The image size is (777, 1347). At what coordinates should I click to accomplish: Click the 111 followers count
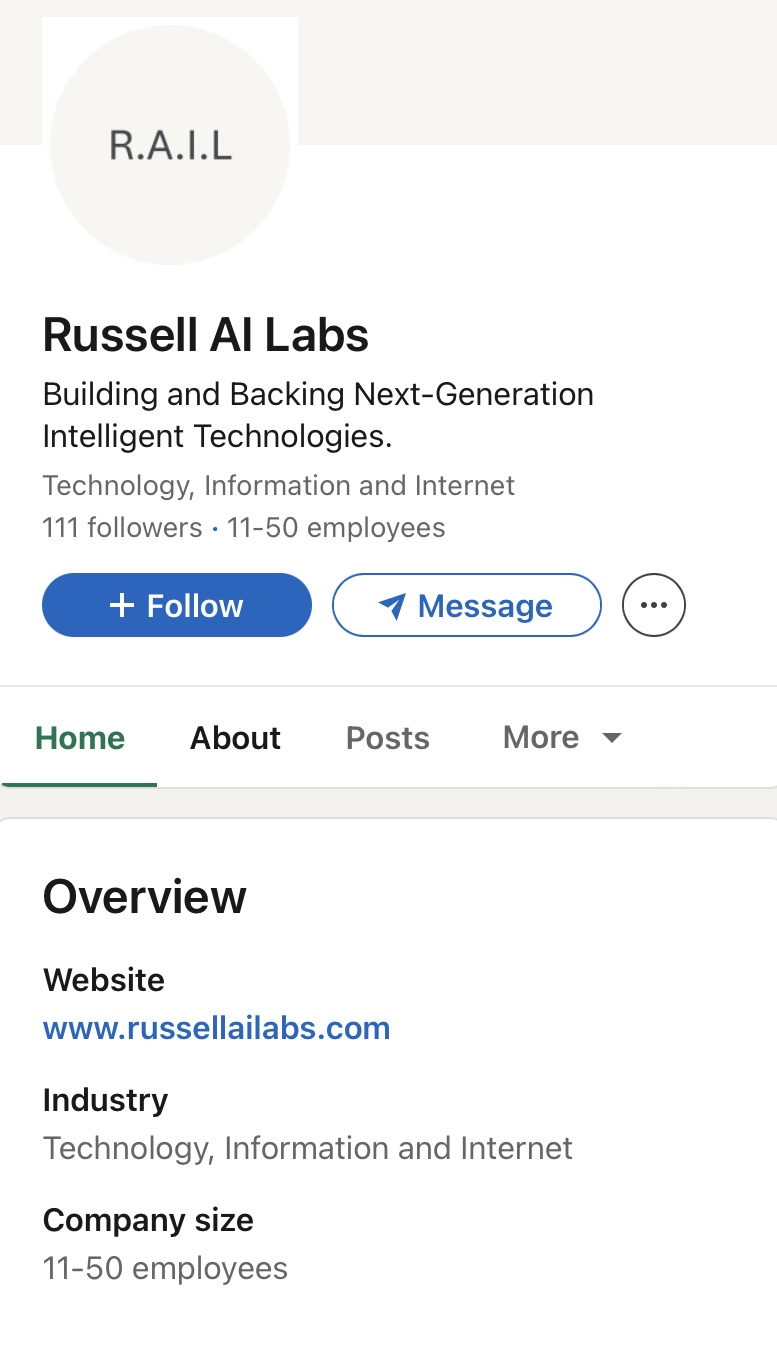122,527
